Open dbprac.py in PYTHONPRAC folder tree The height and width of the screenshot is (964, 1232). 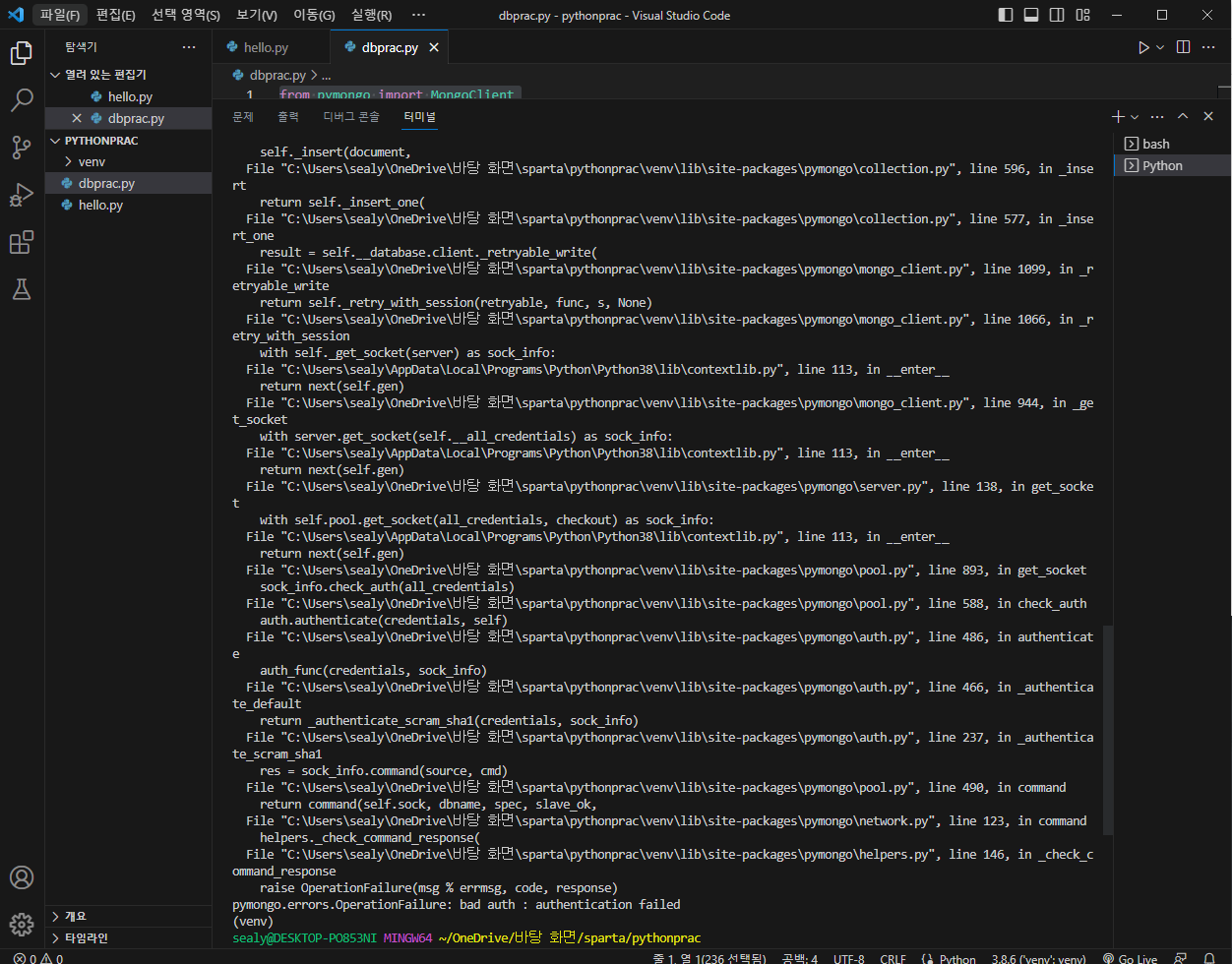(128, 183)
